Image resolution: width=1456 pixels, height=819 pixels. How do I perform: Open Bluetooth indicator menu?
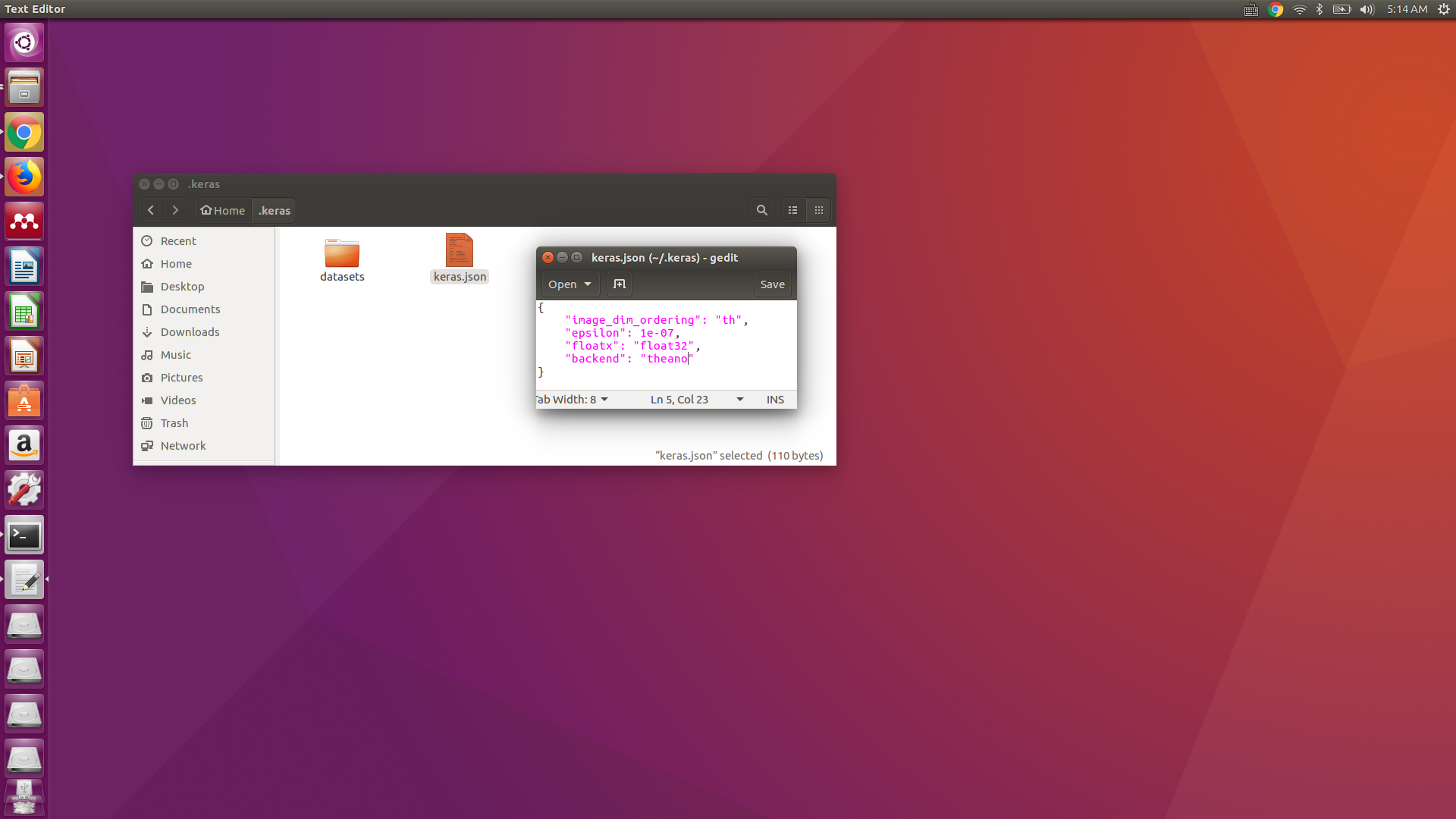tap(1319, 9)
